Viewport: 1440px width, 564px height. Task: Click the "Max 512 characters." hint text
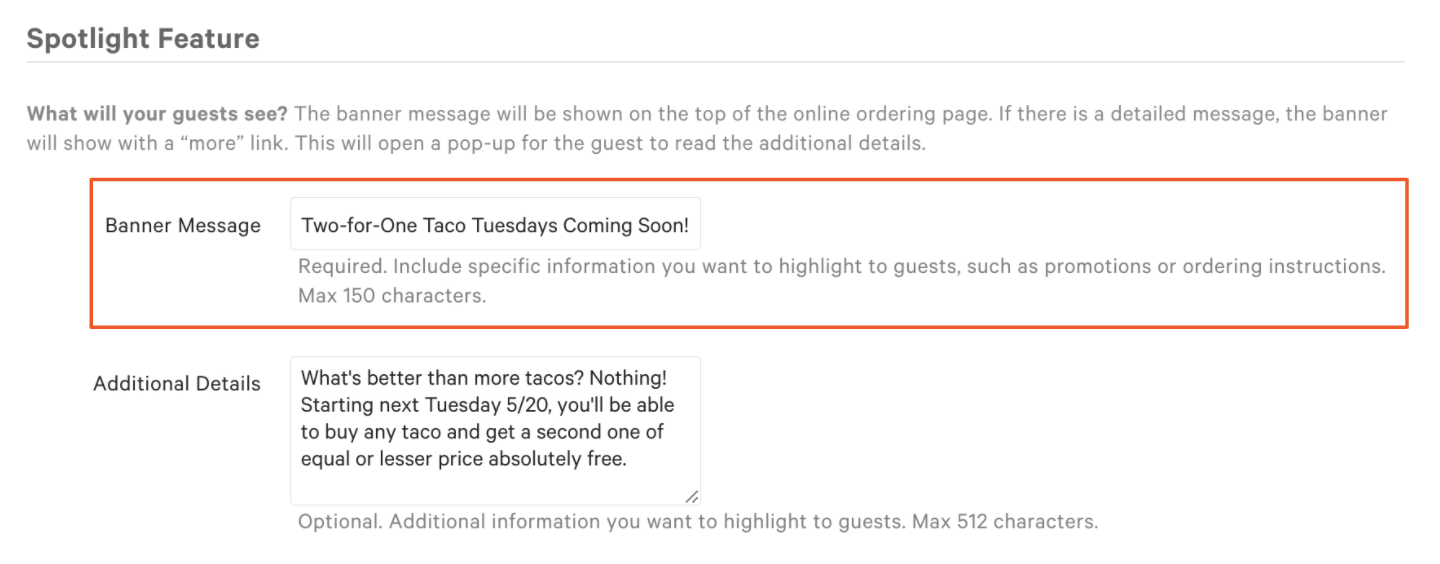1004,521
